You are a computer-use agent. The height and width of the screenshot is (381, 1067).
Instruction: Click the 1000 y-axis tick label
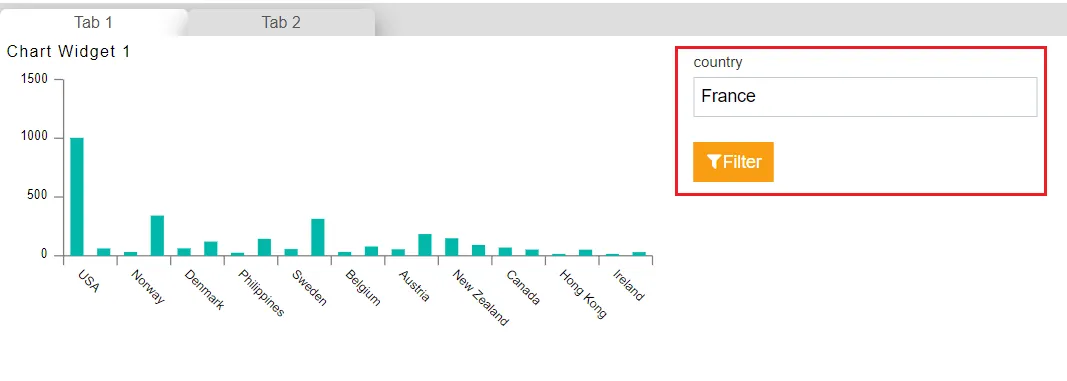pos(35,137)
